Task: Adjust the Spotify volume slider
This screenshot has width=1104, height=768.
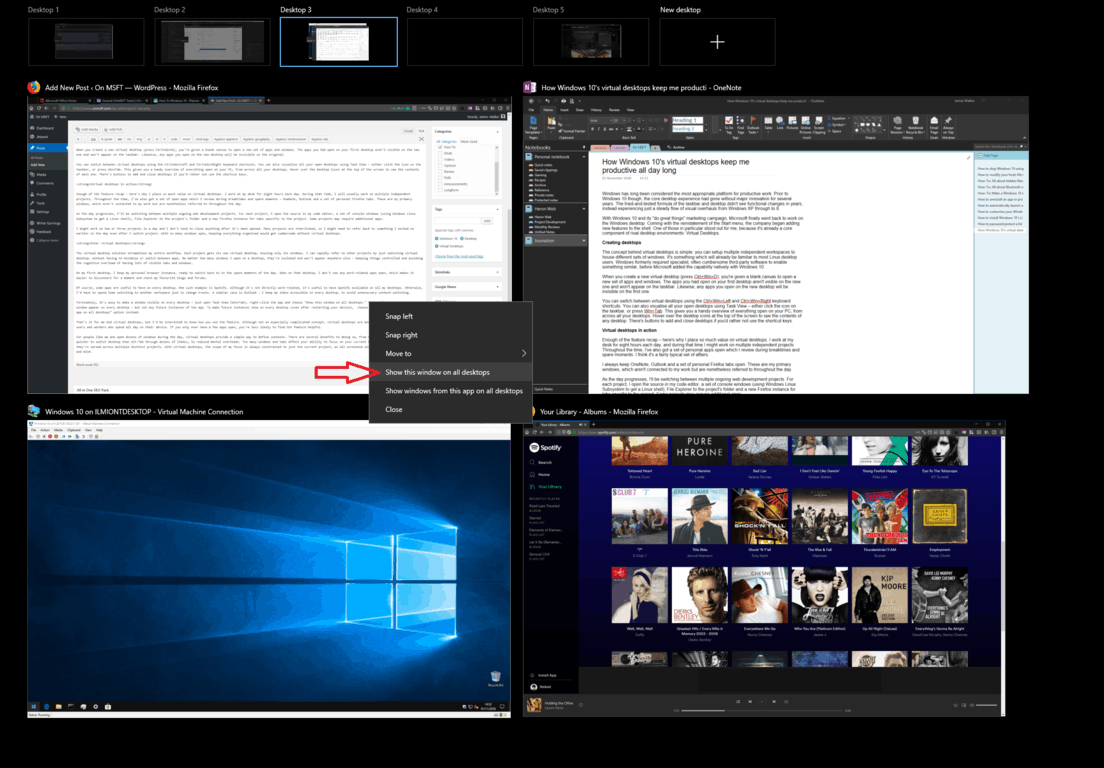Action: pos(986,705)
